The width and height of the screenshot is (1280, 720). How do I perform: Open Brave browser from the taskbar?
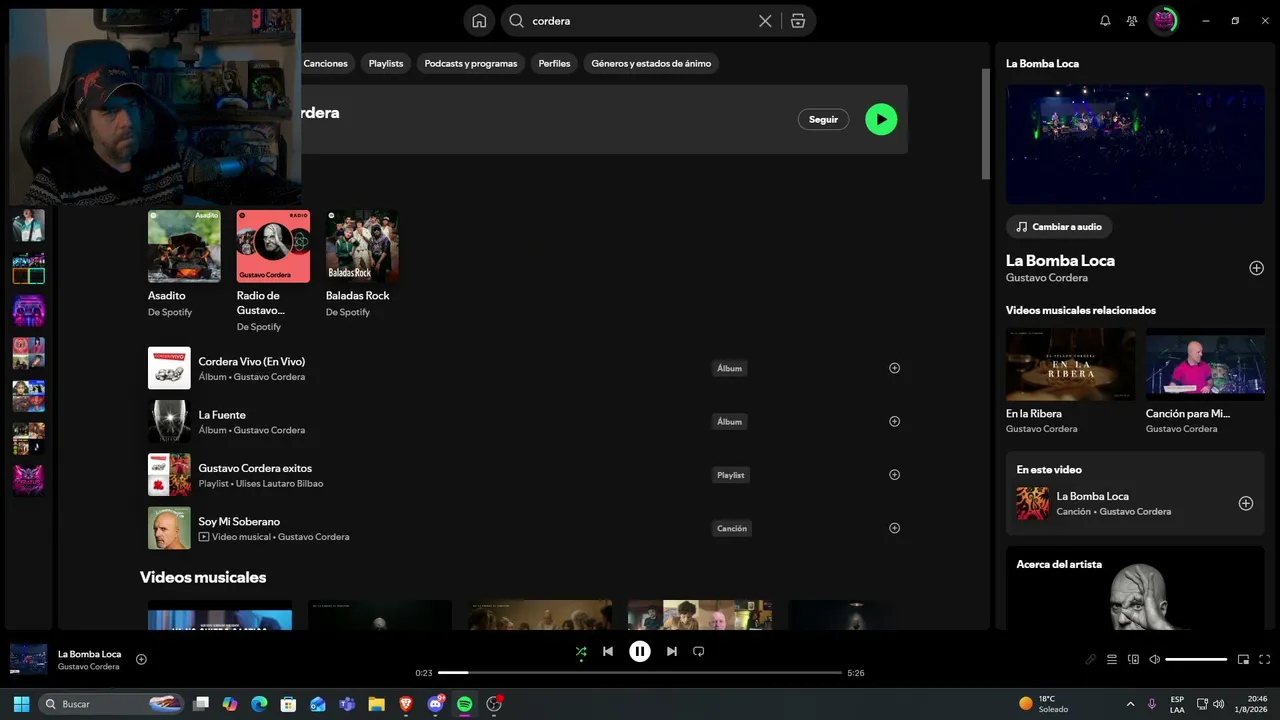coord(406,704)
